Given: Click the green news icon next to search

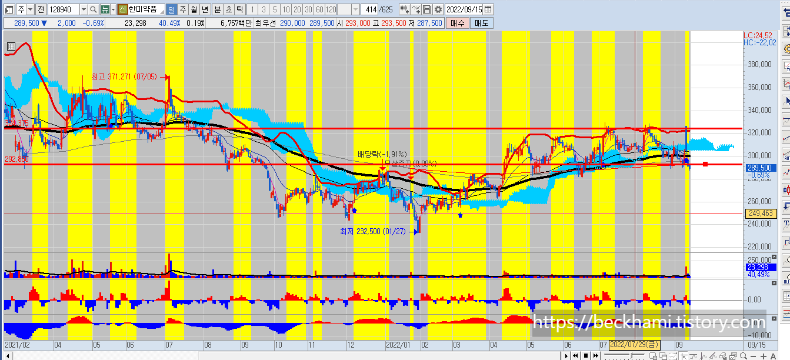Looking at the screenshot, I should coord(105,10).
